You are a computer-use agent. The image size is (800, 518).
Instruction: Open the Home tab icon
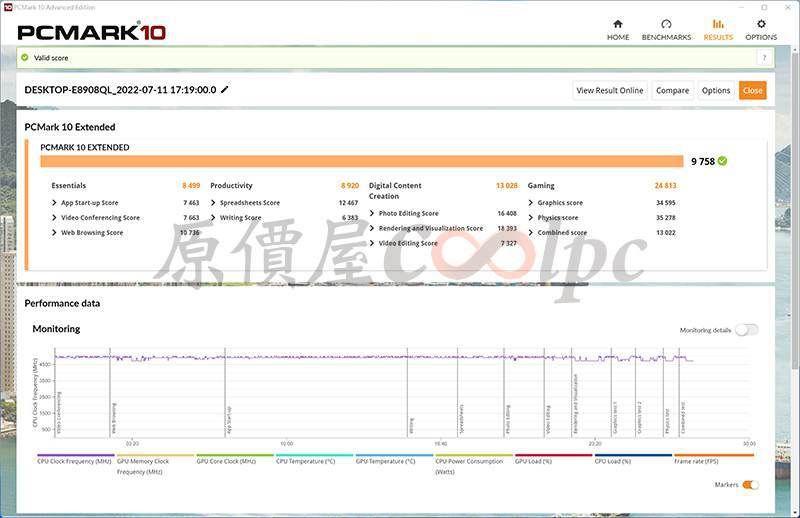point(617,24)
